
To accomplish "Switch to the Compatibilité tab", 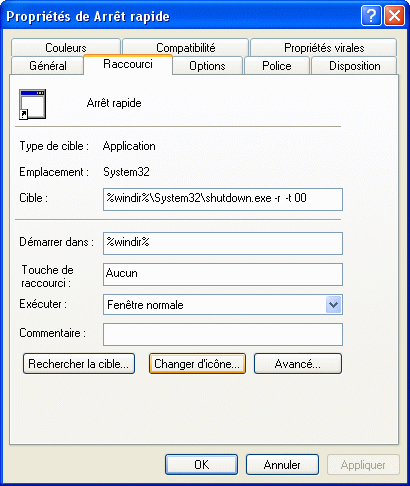I will (x=185, y=48).
